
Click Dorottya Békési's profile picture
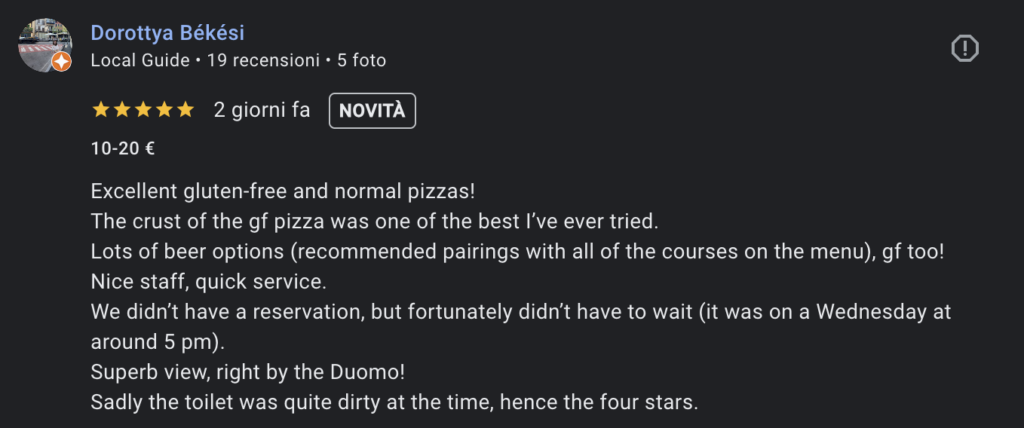[x=45, y=45]
